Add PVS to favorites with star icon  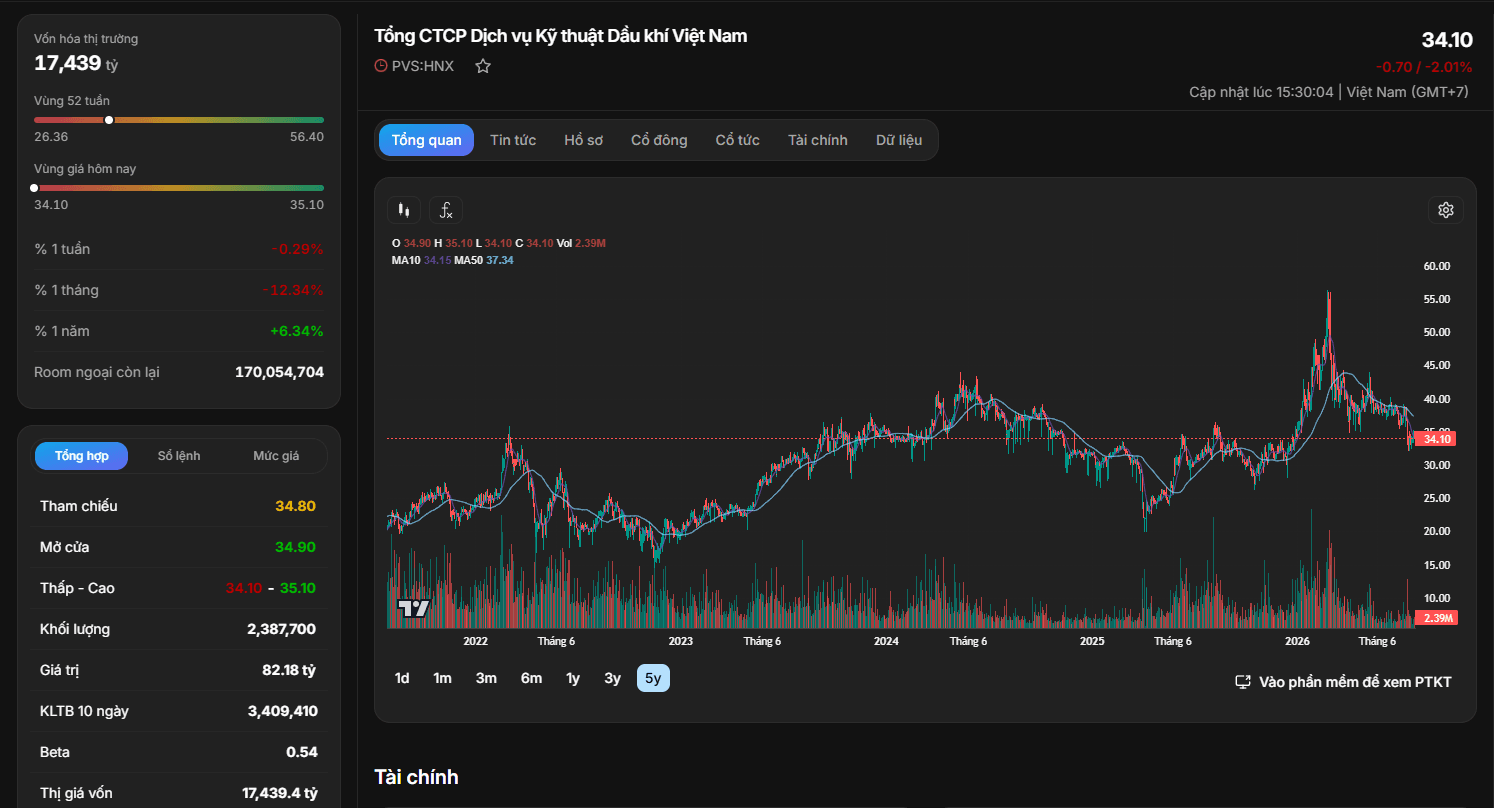483,66
